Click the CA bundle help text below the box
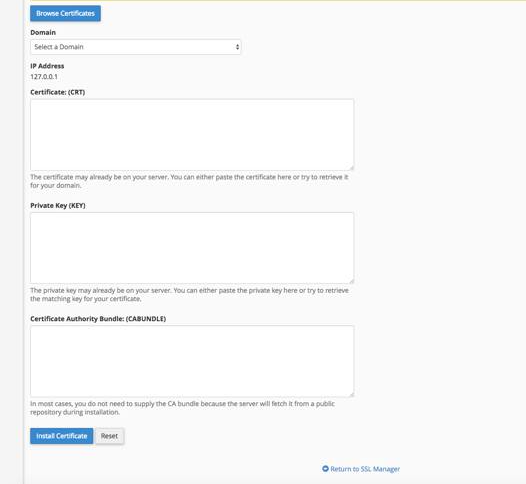Viewport: 526px width, 484px height. [182, 408]
